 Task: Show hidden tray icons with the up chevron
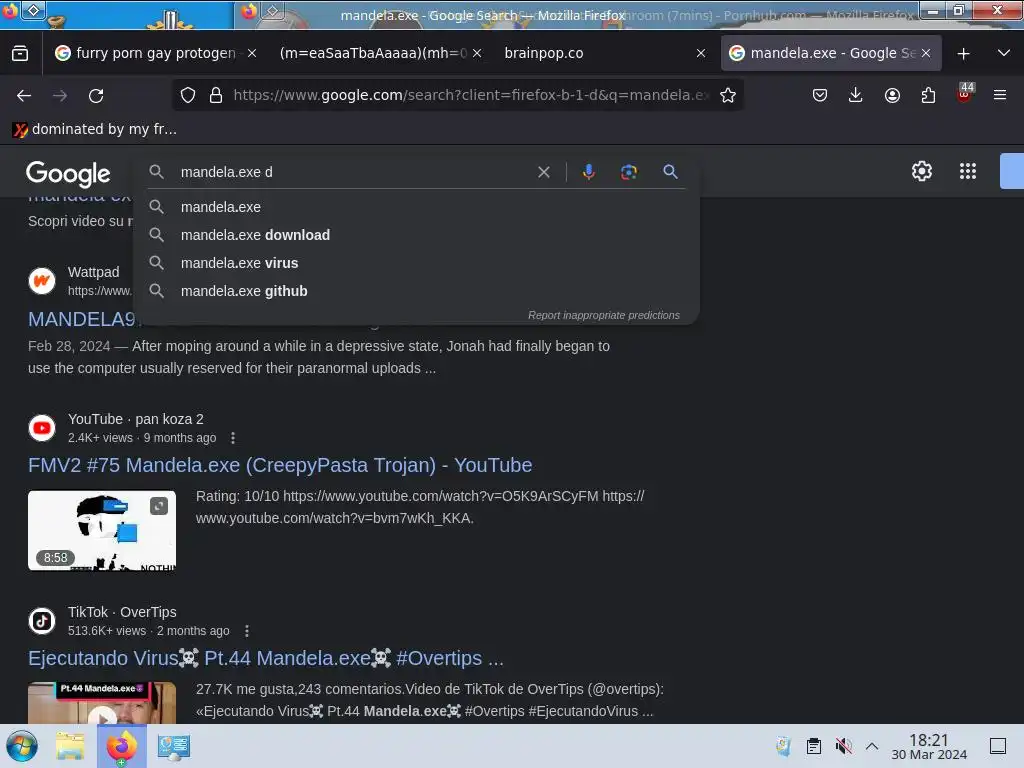pos(872,746)
